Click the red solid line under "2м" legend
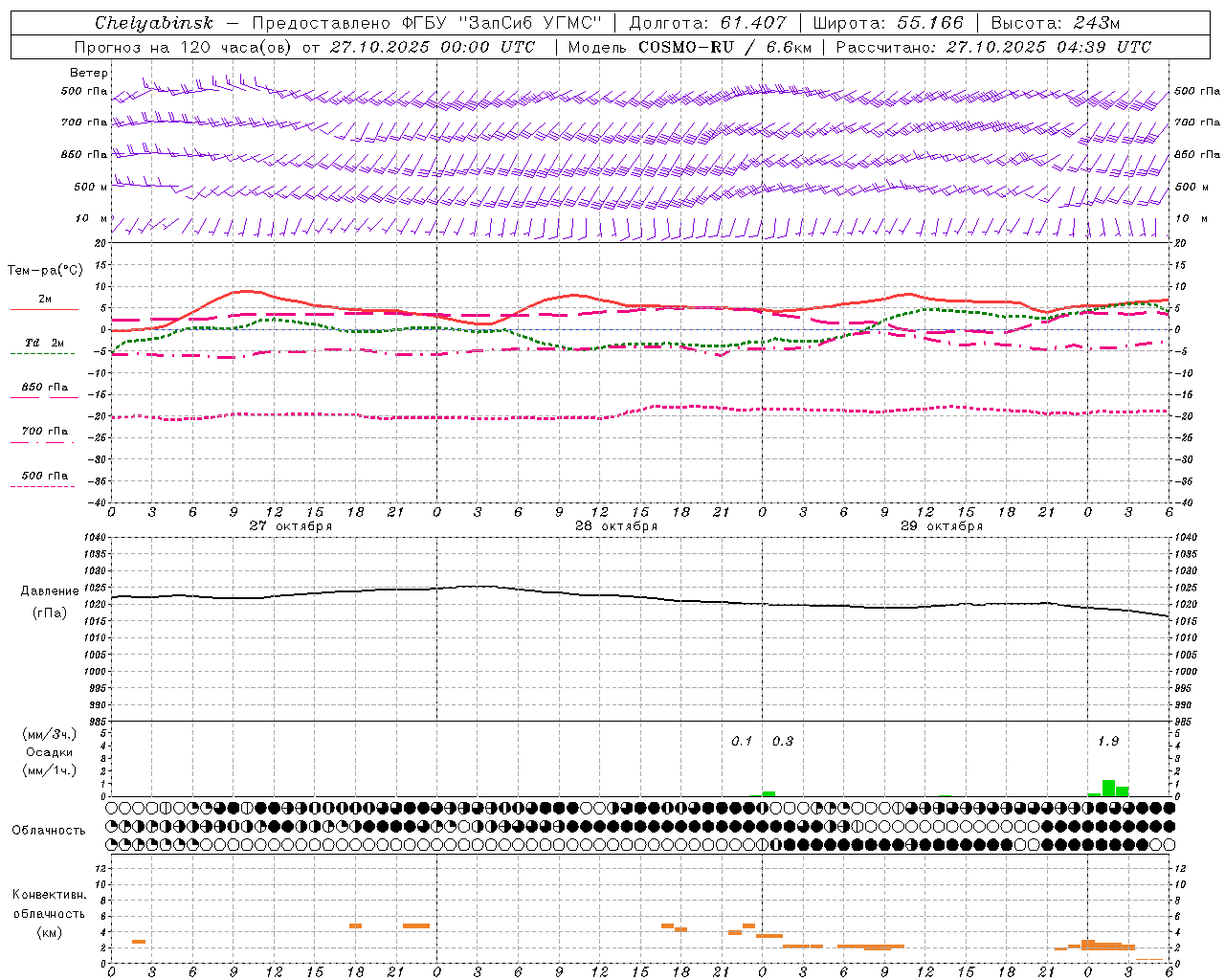Image resolution: width=1225 pixels, height=980 pixels. [45, 310]
